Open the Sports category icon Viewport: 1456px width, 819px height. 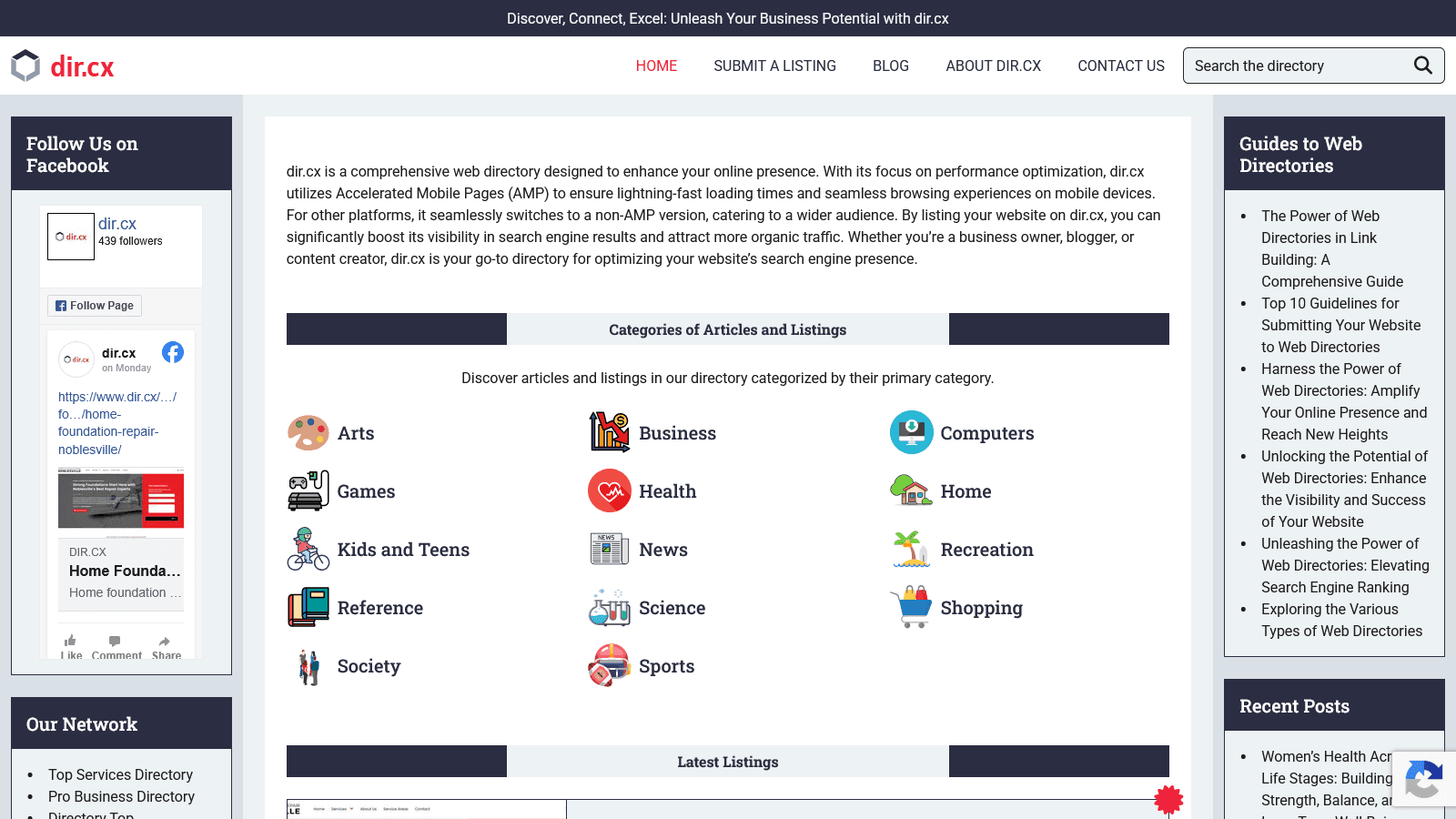(610, 666)
